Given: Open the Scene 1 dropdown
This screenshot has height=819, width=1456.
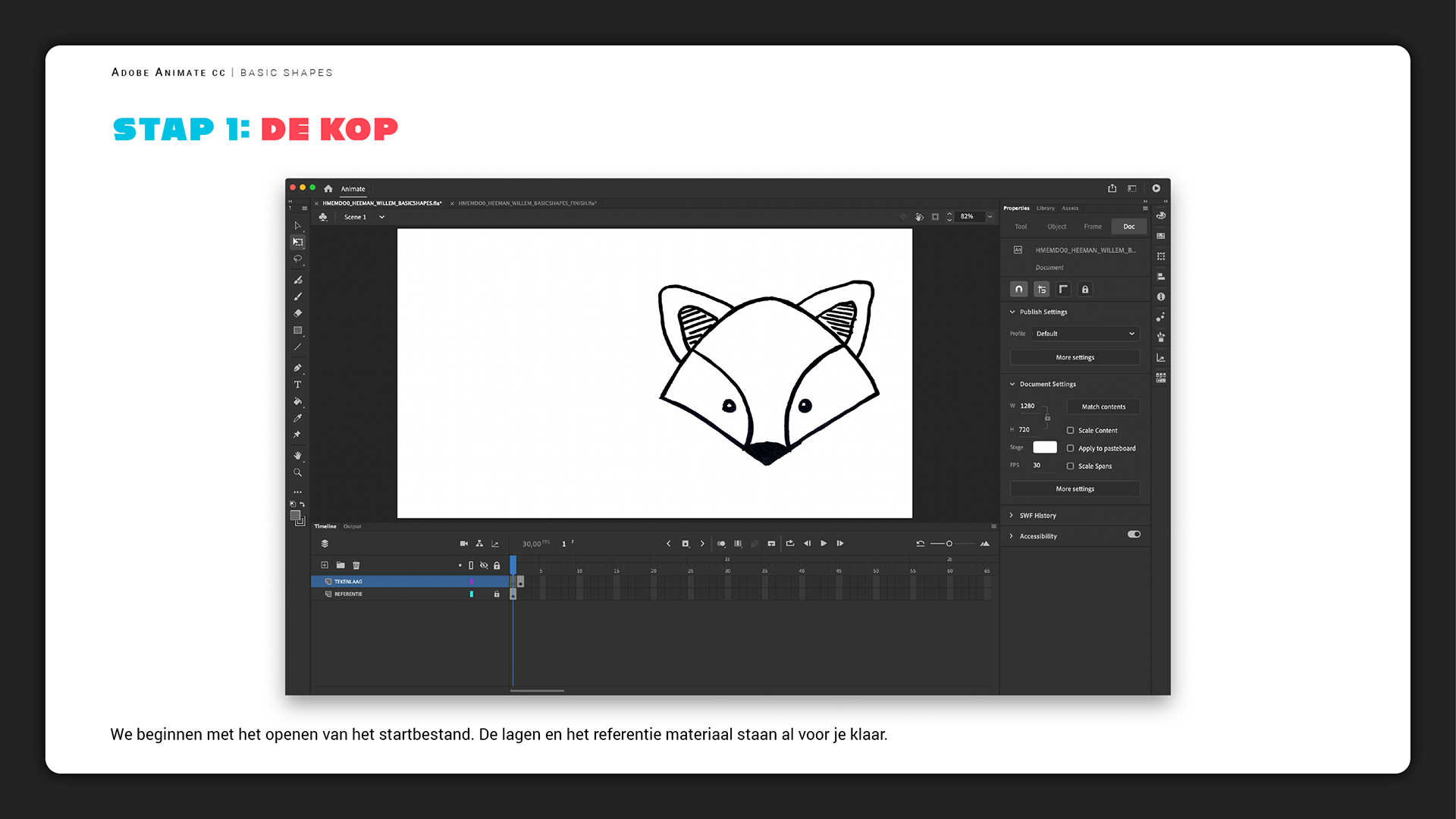Looking at the screenshot, I should click(381, 217).
